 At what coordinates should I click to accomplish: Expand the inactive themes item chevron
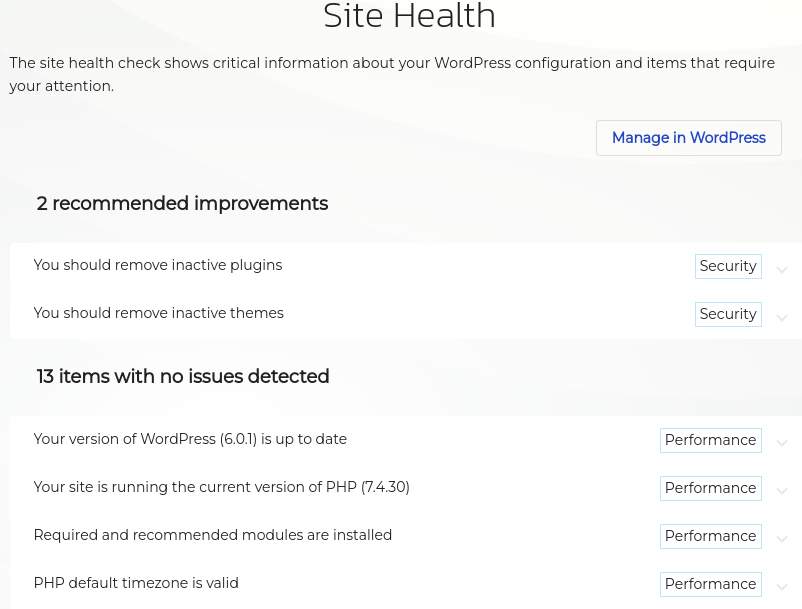(x=782, y=318)
